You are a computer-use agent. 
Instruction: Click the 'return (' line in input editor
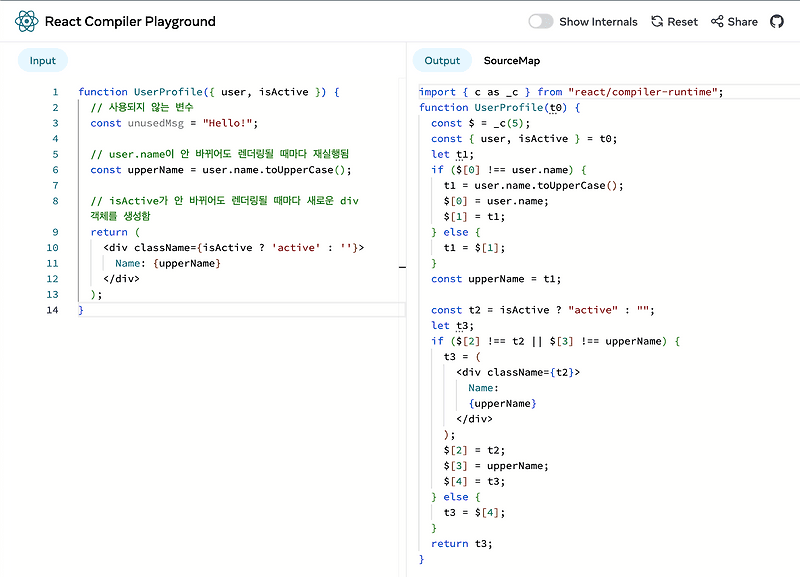click(115, 232)
